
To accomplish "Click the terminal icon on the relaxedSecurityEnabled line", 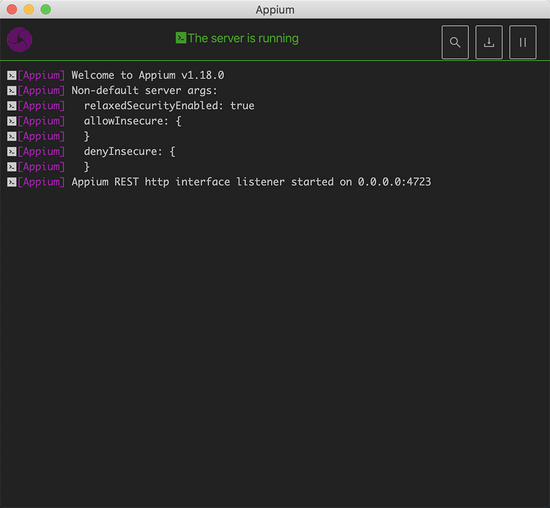I will click(12, 106).
